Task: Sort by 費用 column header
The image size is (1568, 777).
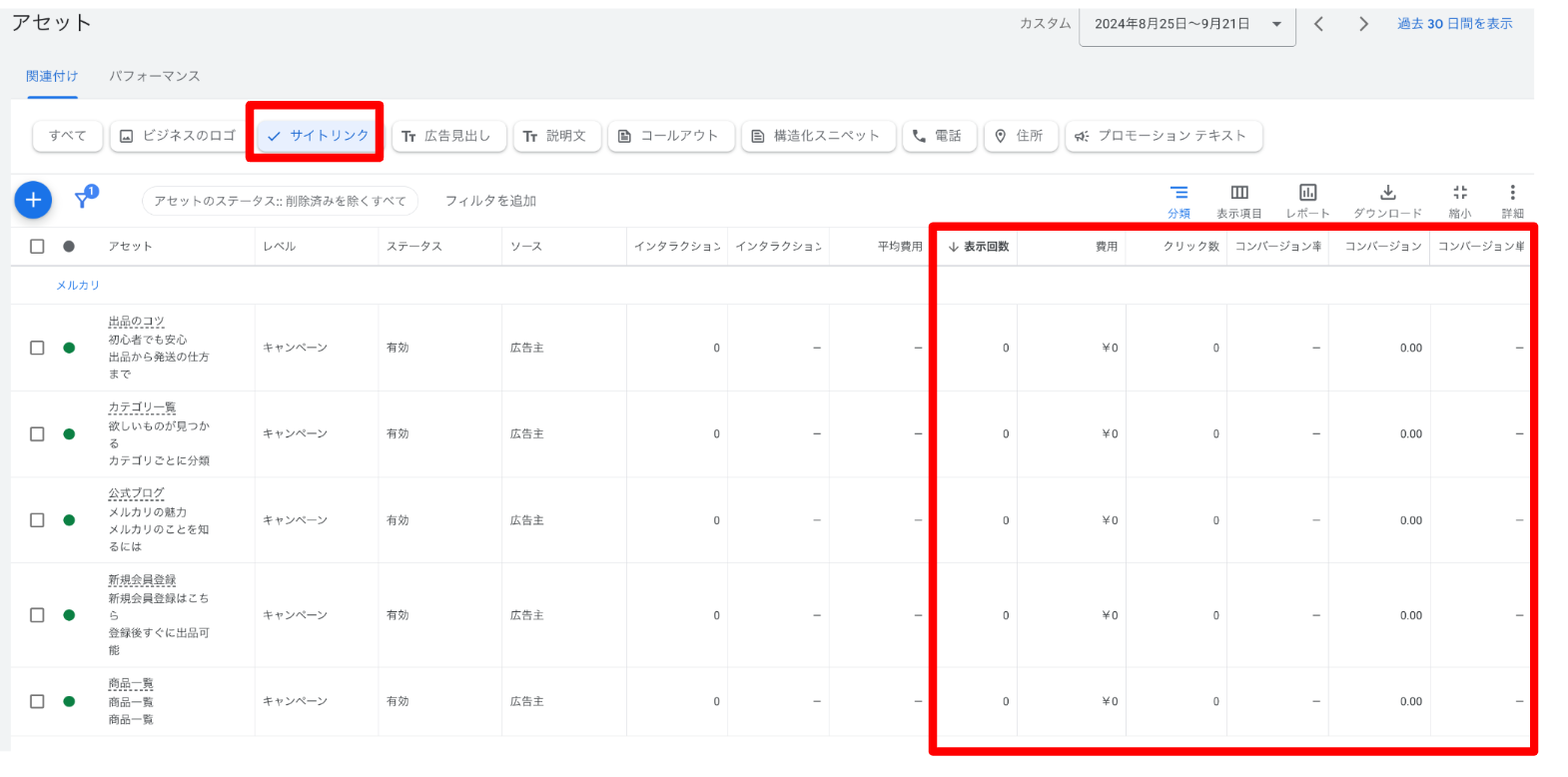Action: pos(1107,247)
